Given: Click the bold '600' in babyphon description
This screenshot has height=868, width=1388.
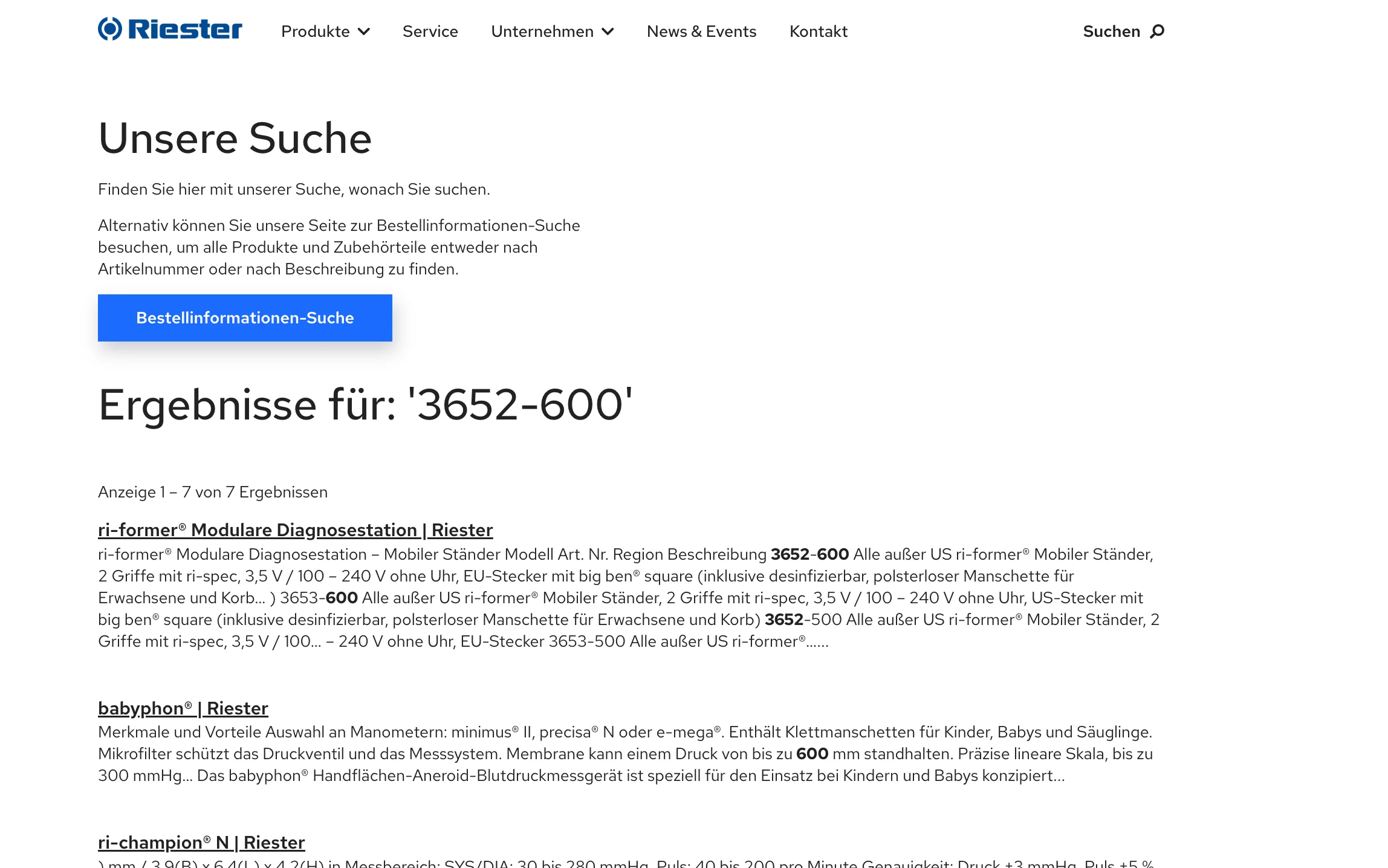Looking at the screenshot, I should click(x=812, y=754).
